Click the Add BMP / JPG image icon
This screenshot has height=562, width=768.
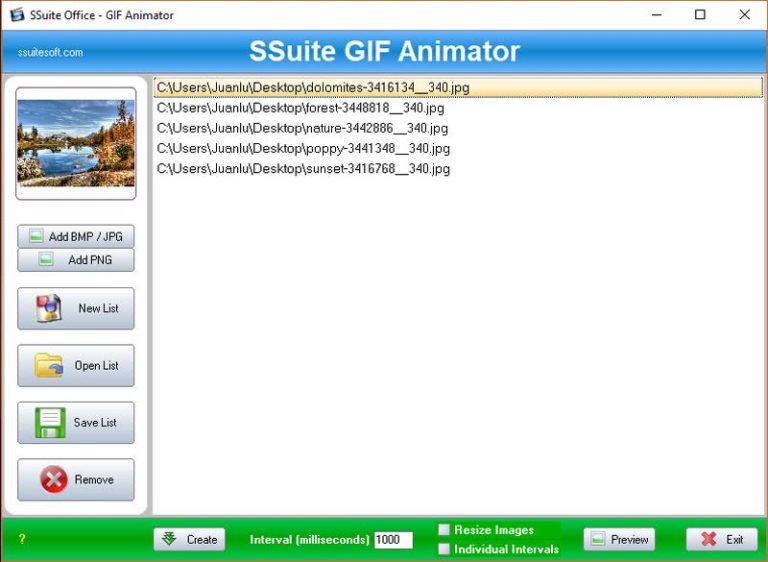(x=36, y=236)
